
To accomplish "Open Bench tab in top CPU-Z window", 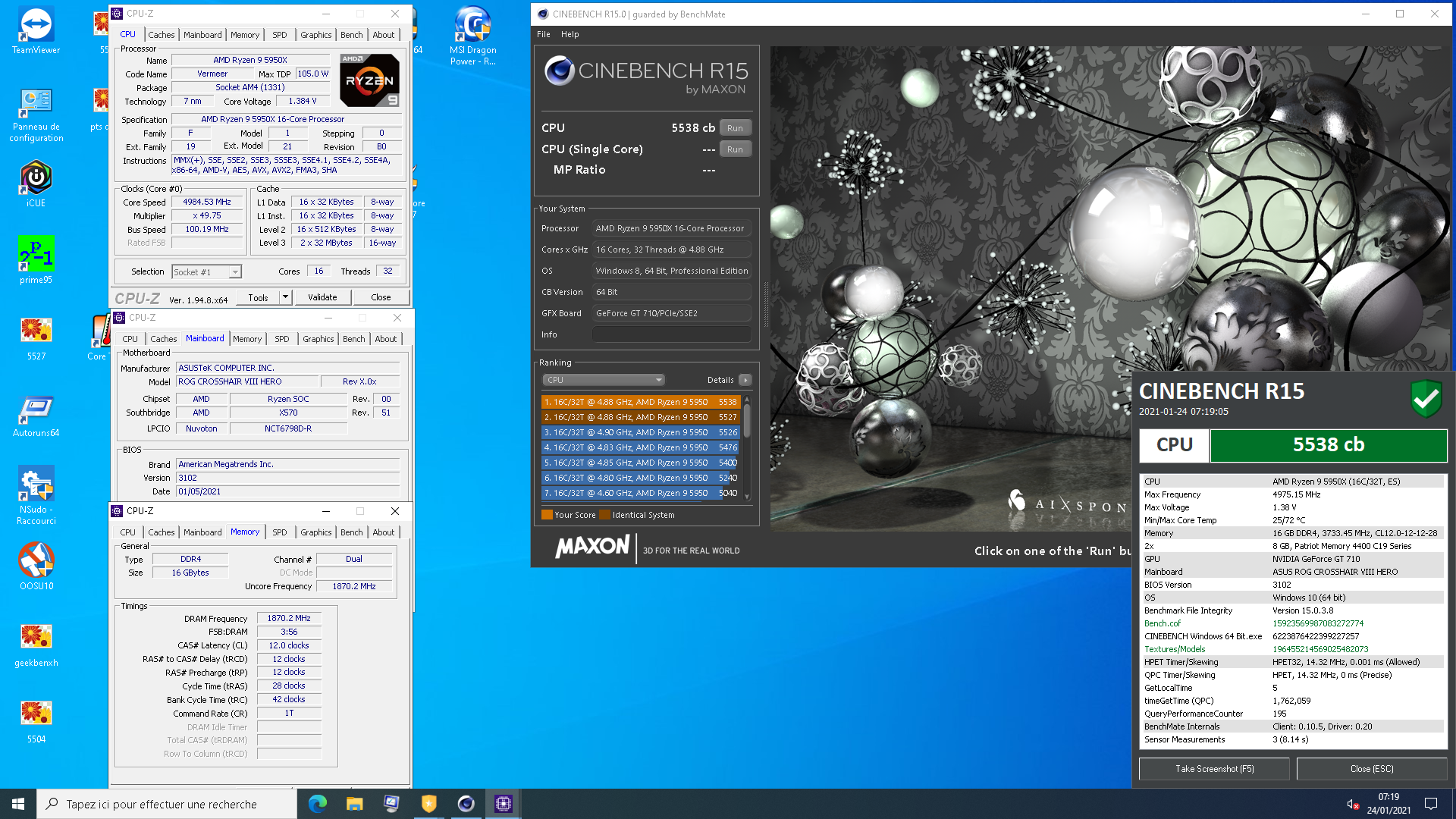I will [x=351, y=35].
